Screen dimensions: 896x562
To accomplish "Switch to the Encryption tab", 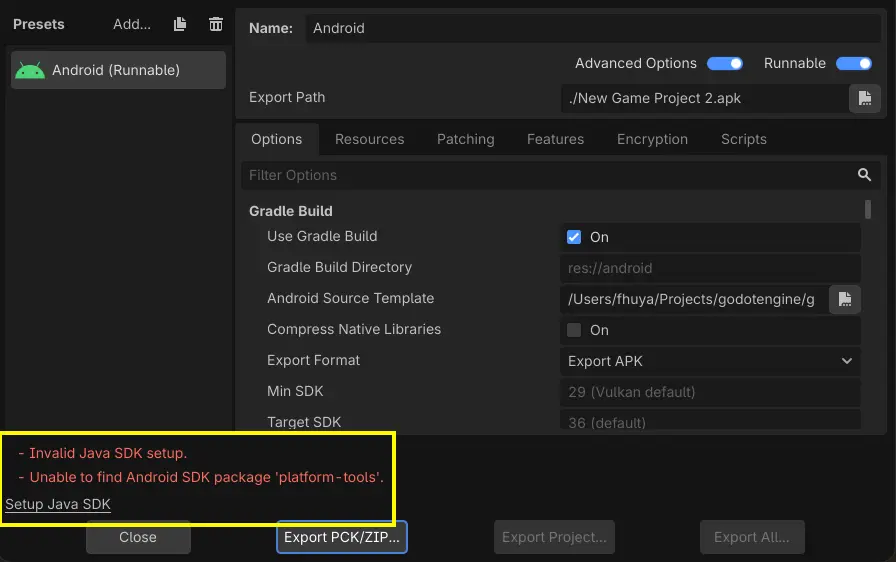I will tap(652, 139).
